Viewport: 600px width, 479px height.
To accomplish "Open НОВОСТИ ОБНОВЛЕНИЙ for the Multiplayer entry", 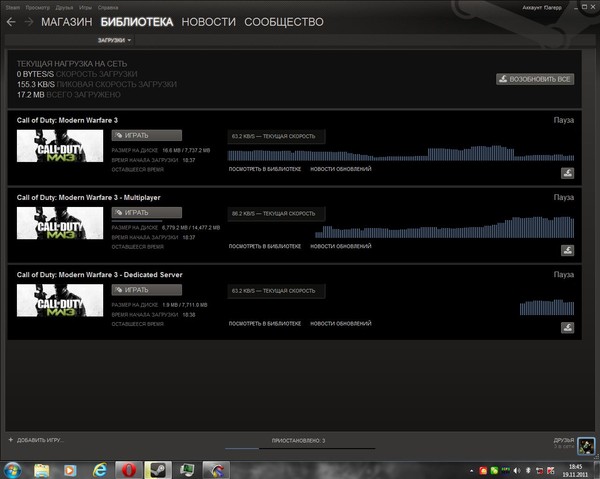I will 341,246.
